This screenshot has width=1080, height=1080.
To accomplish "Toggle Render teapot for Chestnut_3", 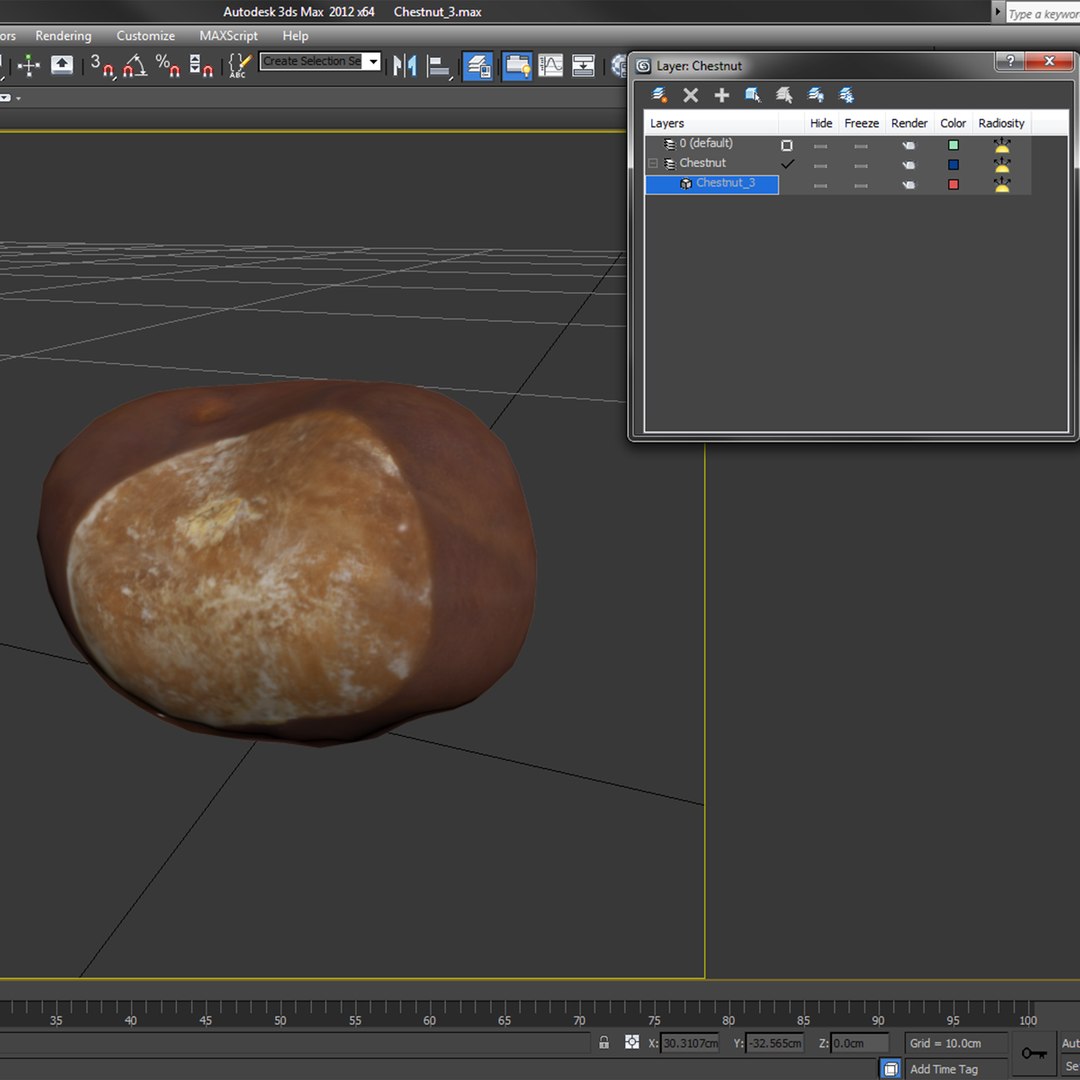I will [909, 185].
